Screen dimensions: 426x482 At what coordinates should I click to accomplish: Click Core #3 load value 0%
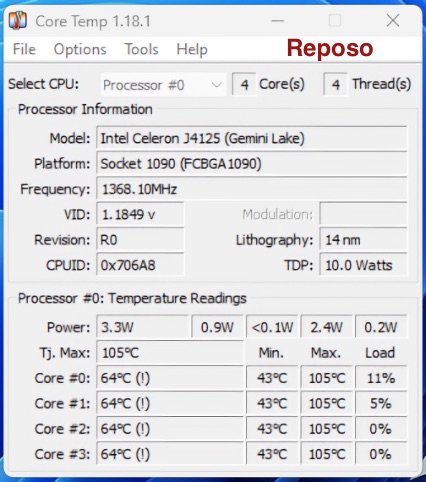(x=381, y=454)
